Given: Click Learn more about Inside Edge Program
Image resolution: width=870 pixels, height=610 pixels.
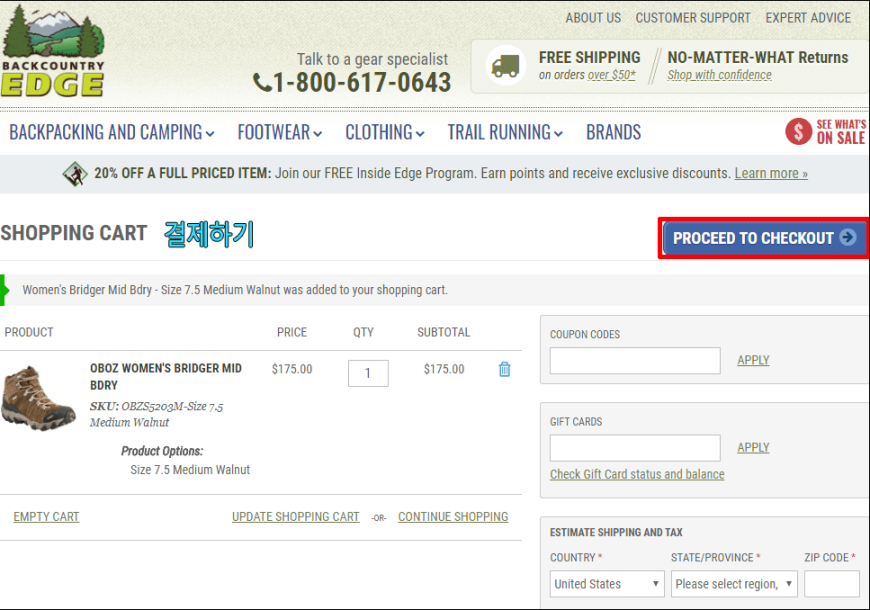Looking at the screenshot, I should click(771, 174).
